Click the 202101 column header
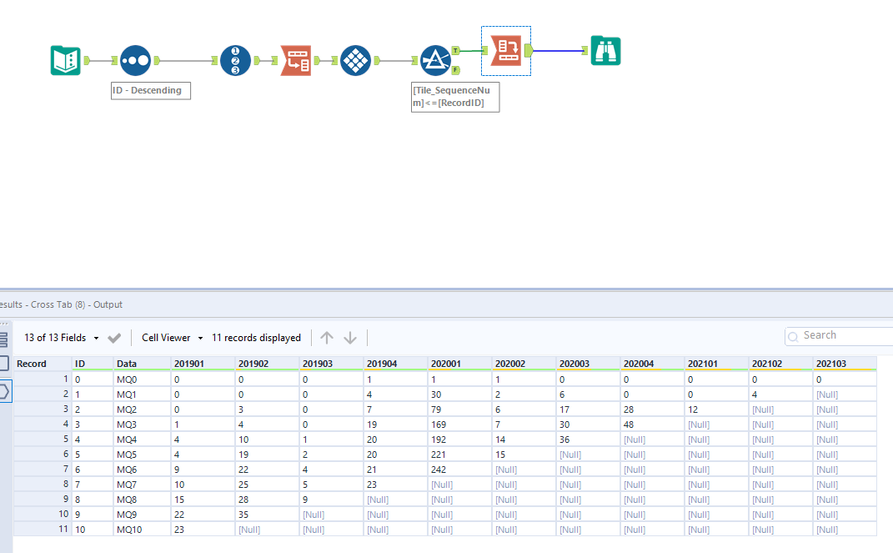 [717, 363]
